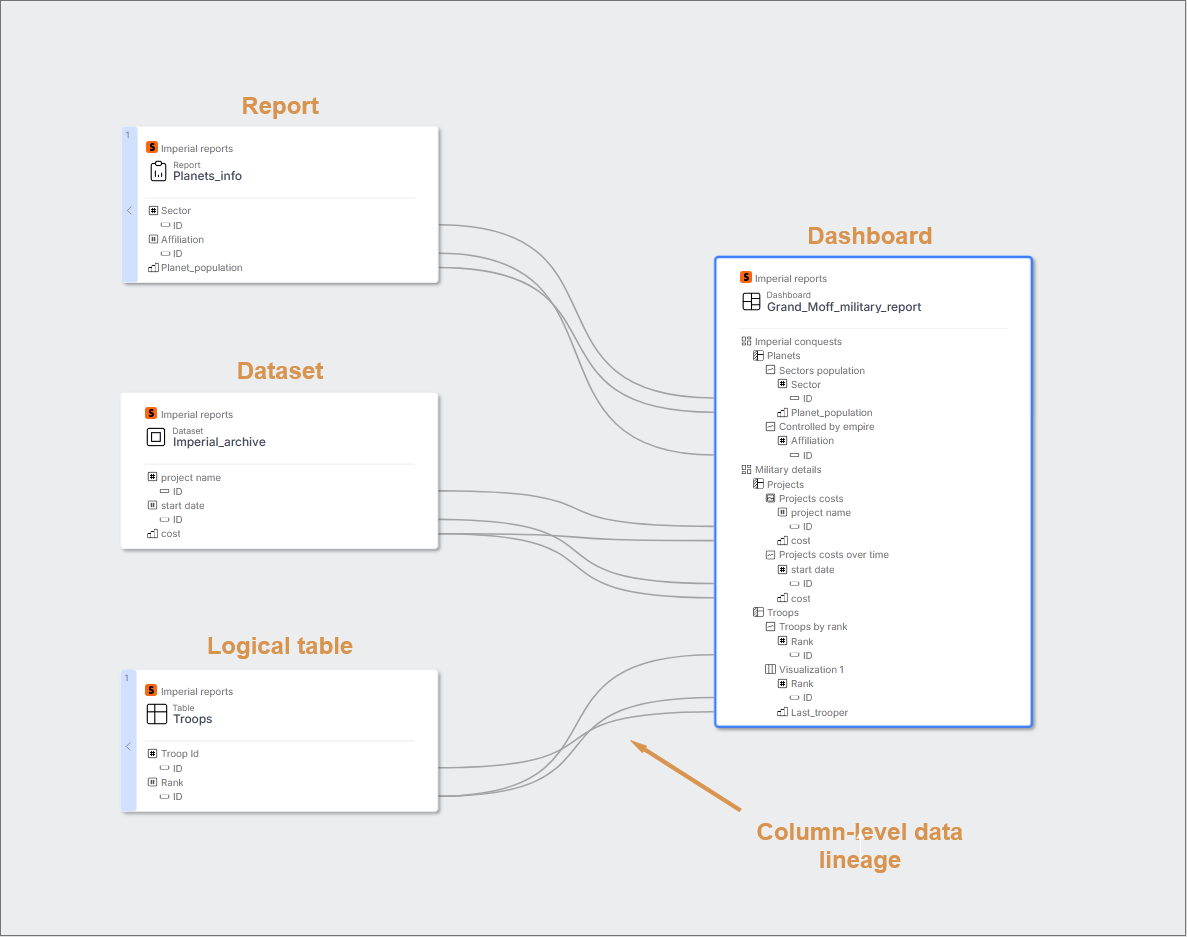This screenshot has width=1187, height=937.
Task: Select the Troops table title
Action: point(192,719)
